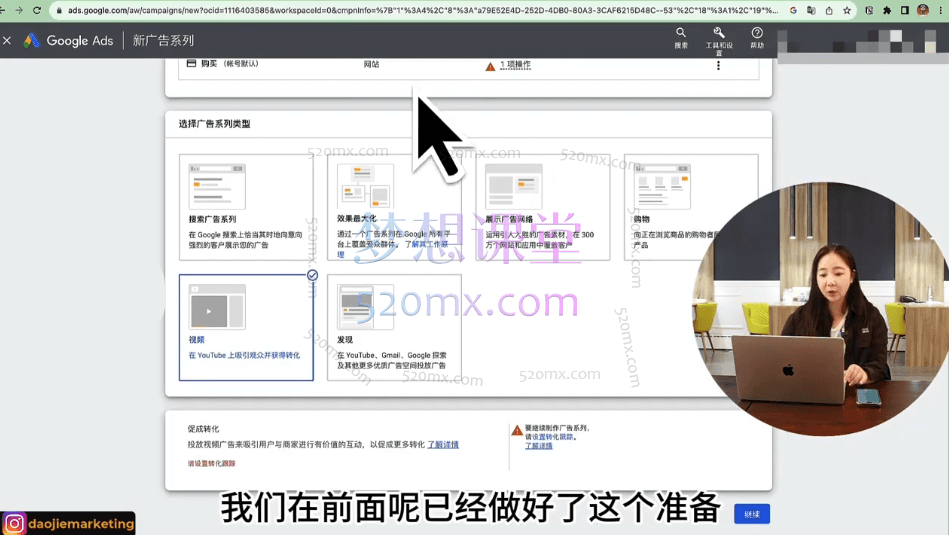
Task: Click the red 请设置转化跟踪 text
Action: 211,464
